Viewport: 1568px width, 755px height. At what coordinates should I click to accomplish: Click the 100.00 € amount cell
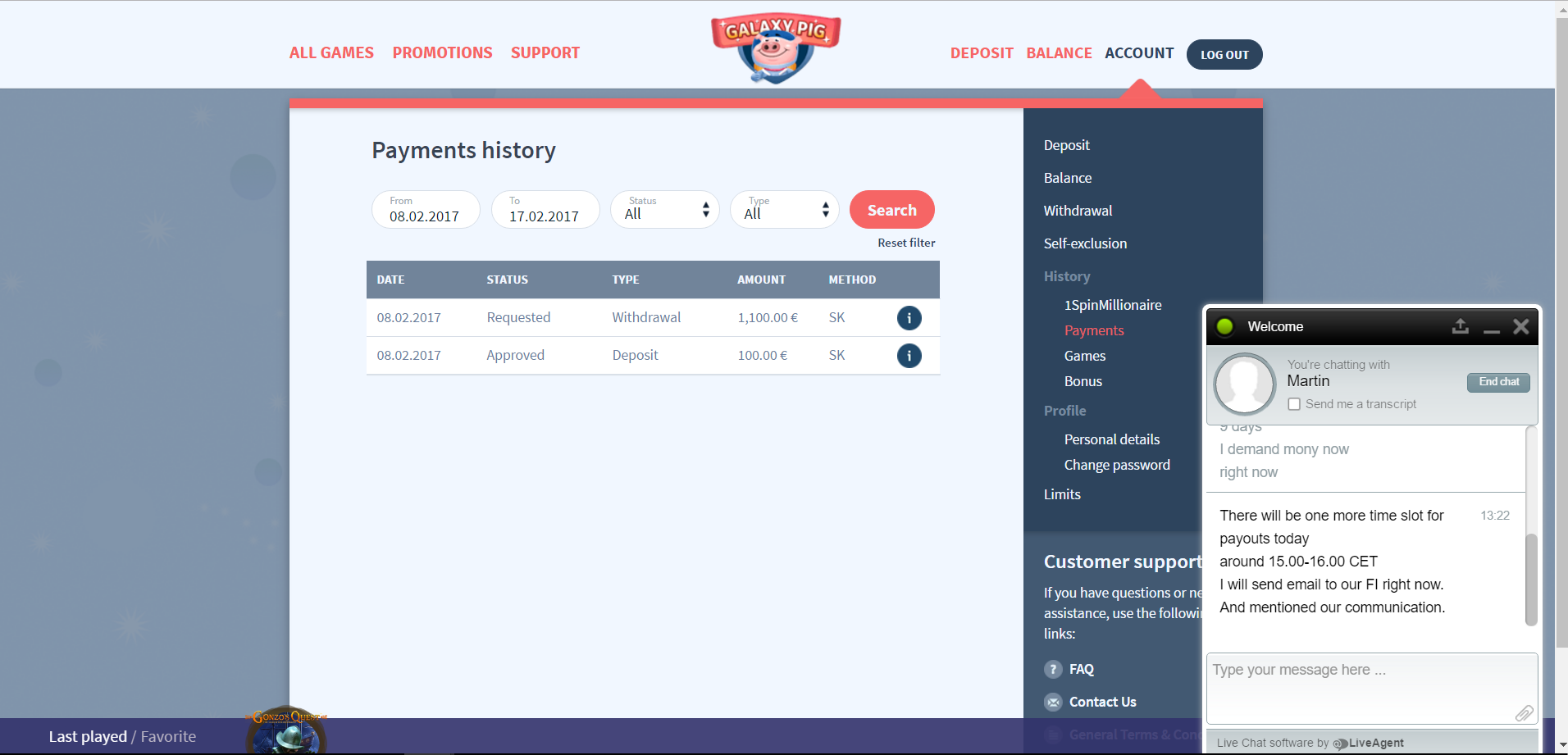pos(762,355)
